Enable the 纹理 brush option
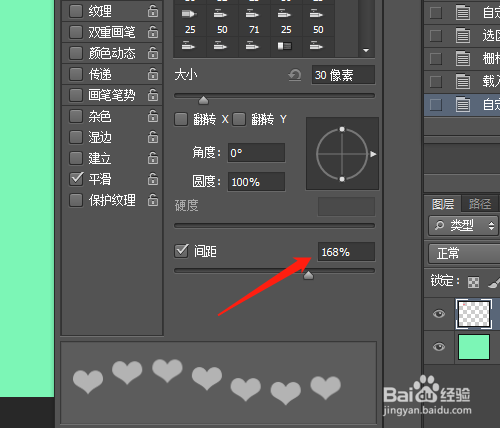The height and width of the screenshot is (428, 500). pos(76,11)
